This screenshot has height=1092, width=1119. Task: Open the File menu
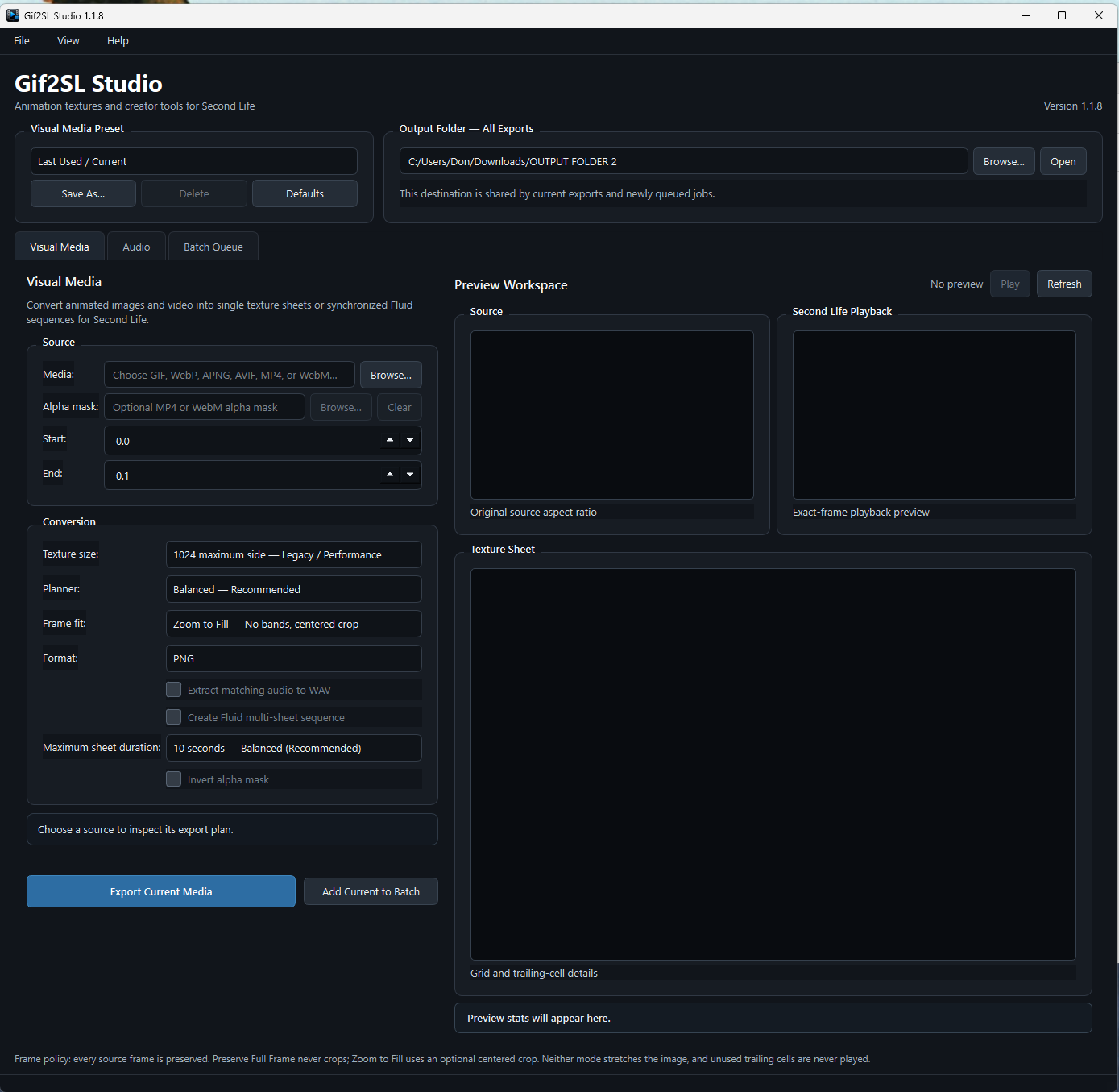click(x=22, y=41)
